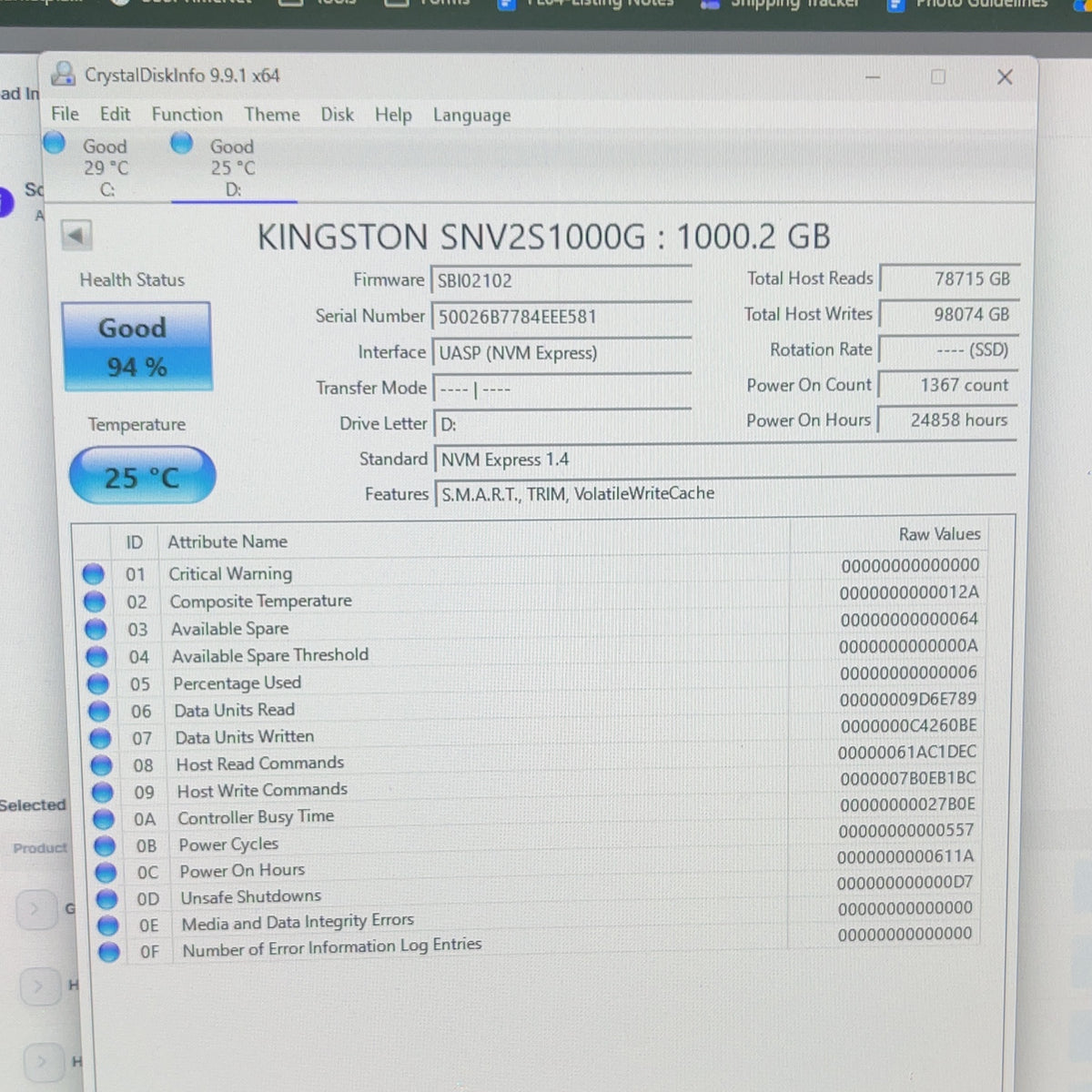Click the status orb for Percentage Used

tap(98, 683)
